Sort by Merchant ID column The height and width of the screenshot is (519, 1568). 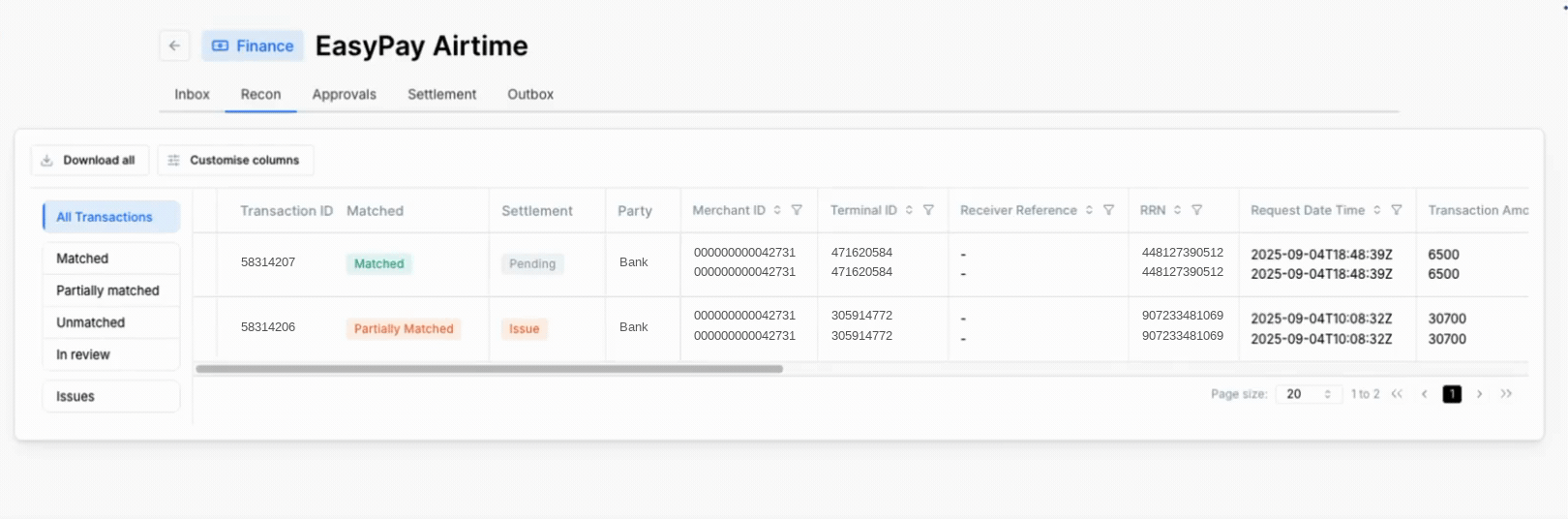coord(777,210)
